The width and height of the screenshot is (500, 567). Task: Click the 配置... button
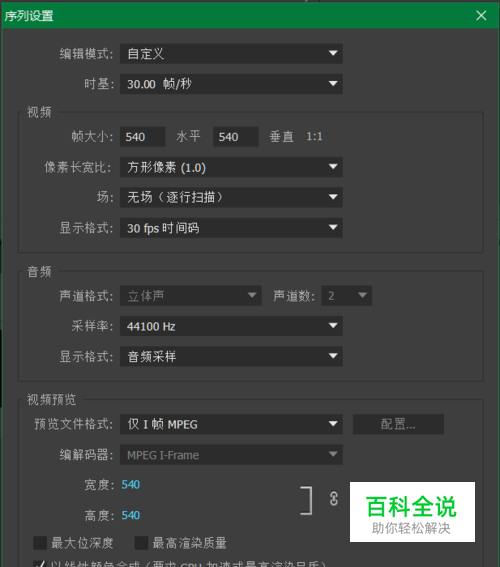click(x=398, y=424)
